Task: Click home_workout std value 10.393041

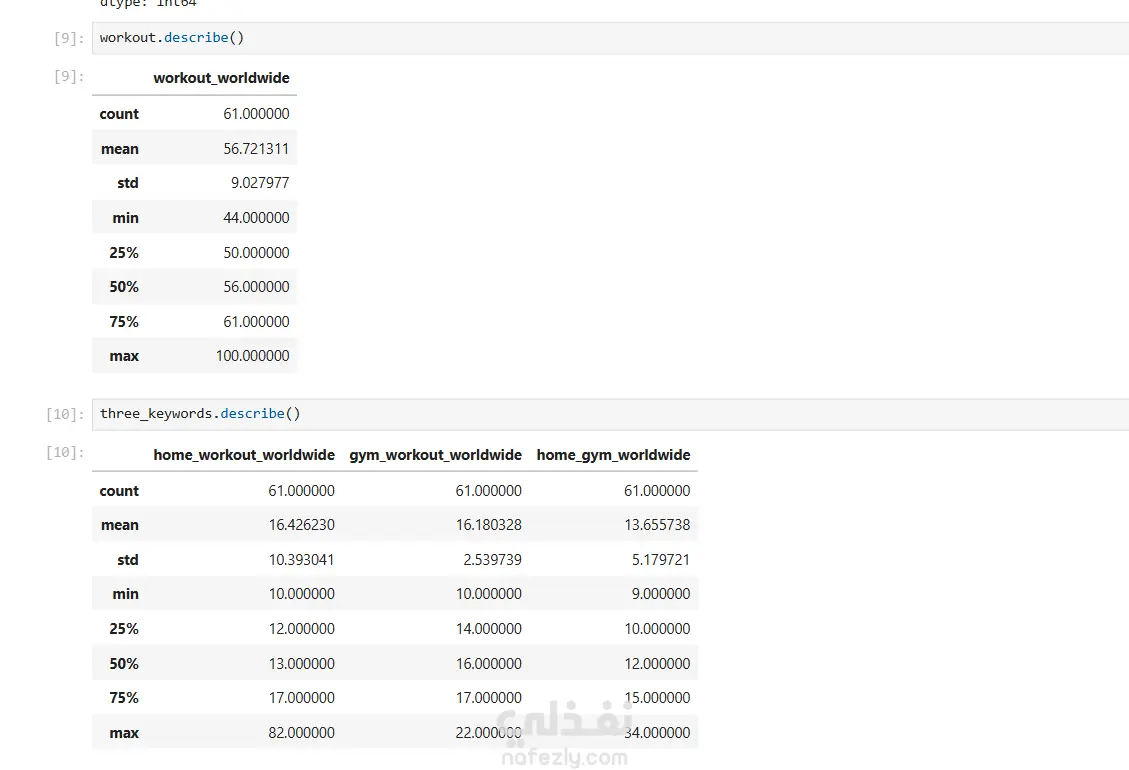Action: (x=301, y=560)
